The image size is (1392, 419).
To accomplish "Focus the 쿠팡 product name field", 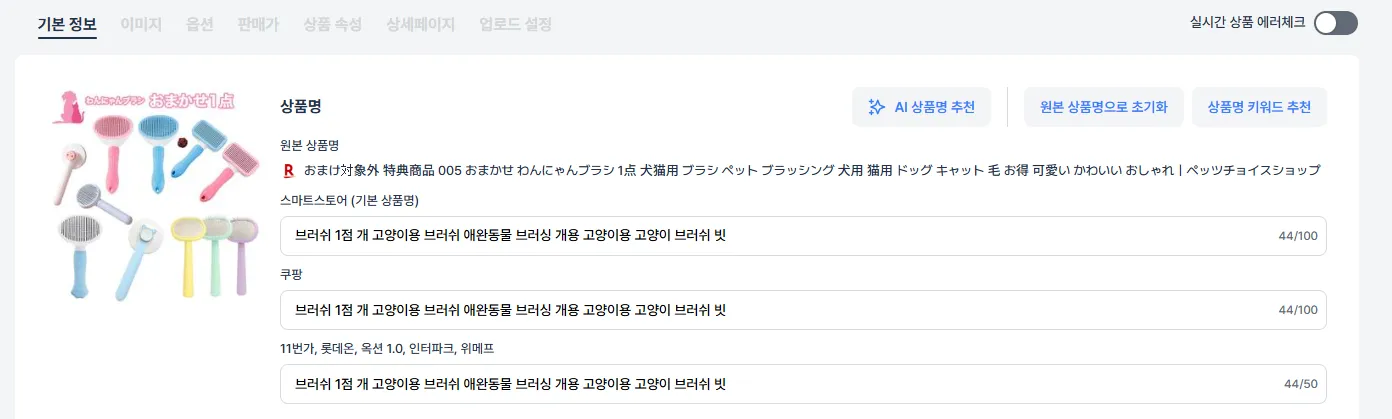I will tap(803, 310).
